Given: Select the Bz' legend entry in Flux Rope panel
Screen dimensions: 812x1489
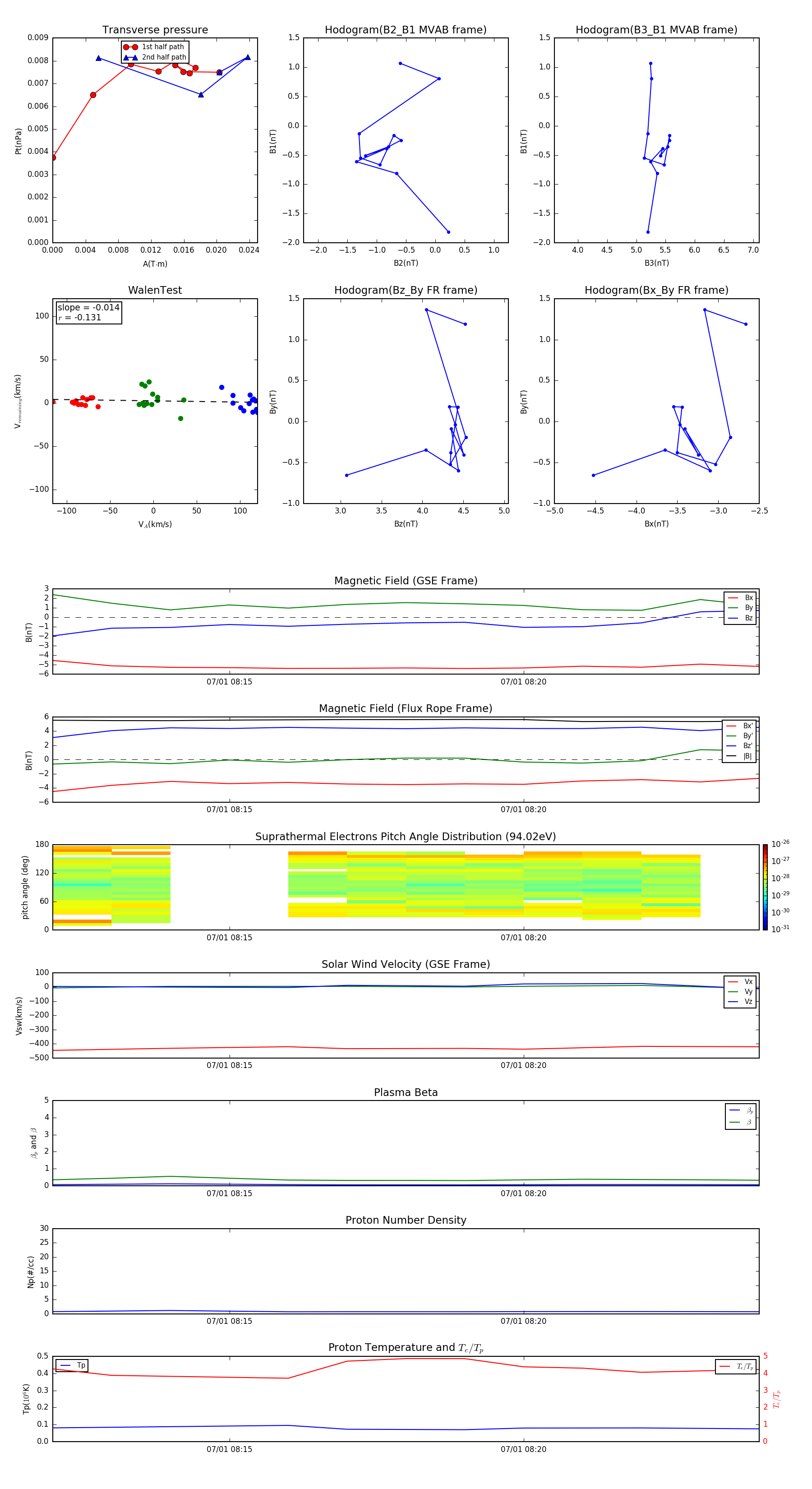Looking at the screenshot, I should click(x=740, y=746).
